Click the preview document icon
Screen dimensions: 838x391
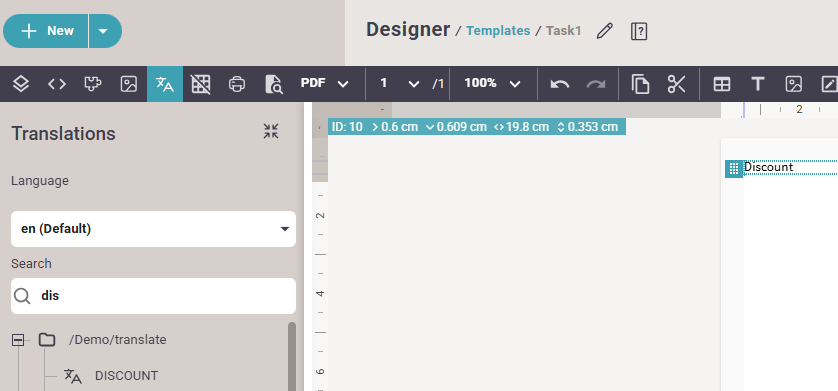(273, 84)
